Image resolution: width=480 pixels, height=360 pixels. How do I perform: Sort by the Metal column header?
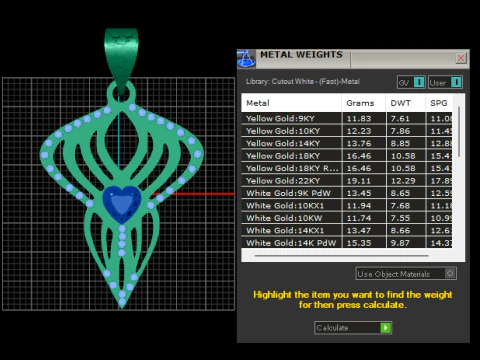tap(291, 103)
